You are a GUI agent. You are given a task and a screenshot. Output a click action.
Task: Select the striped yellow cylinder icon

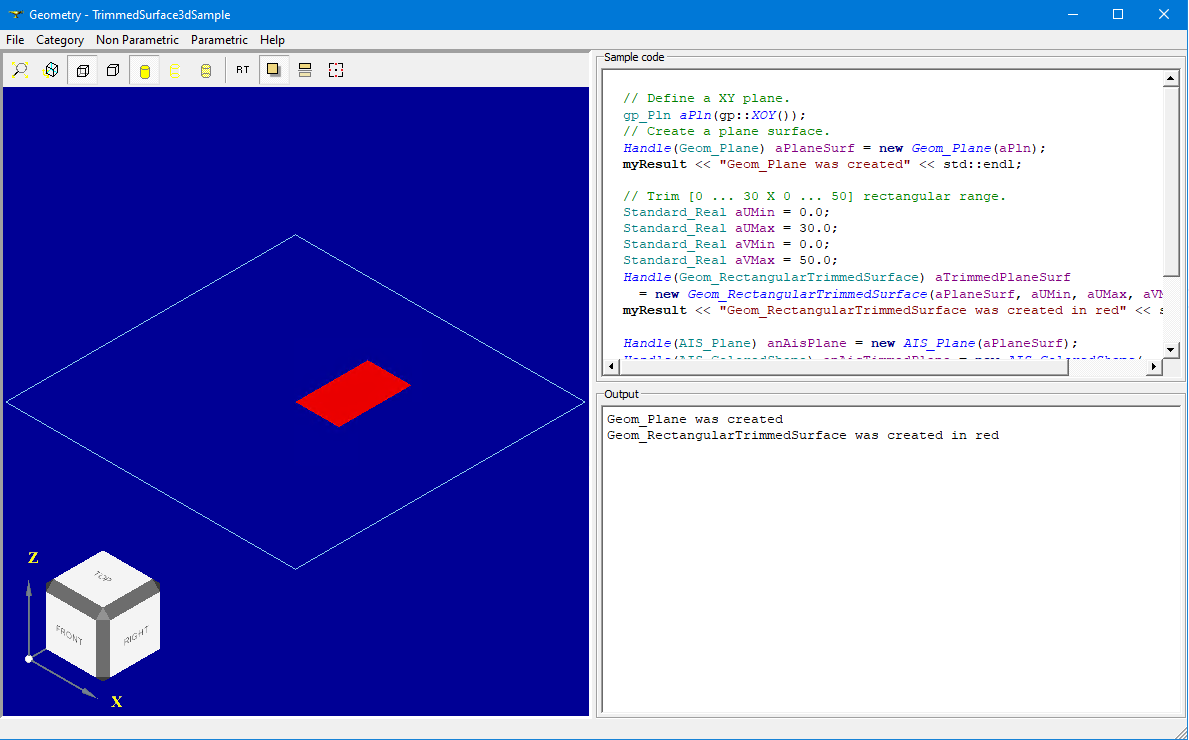[206, 70]
